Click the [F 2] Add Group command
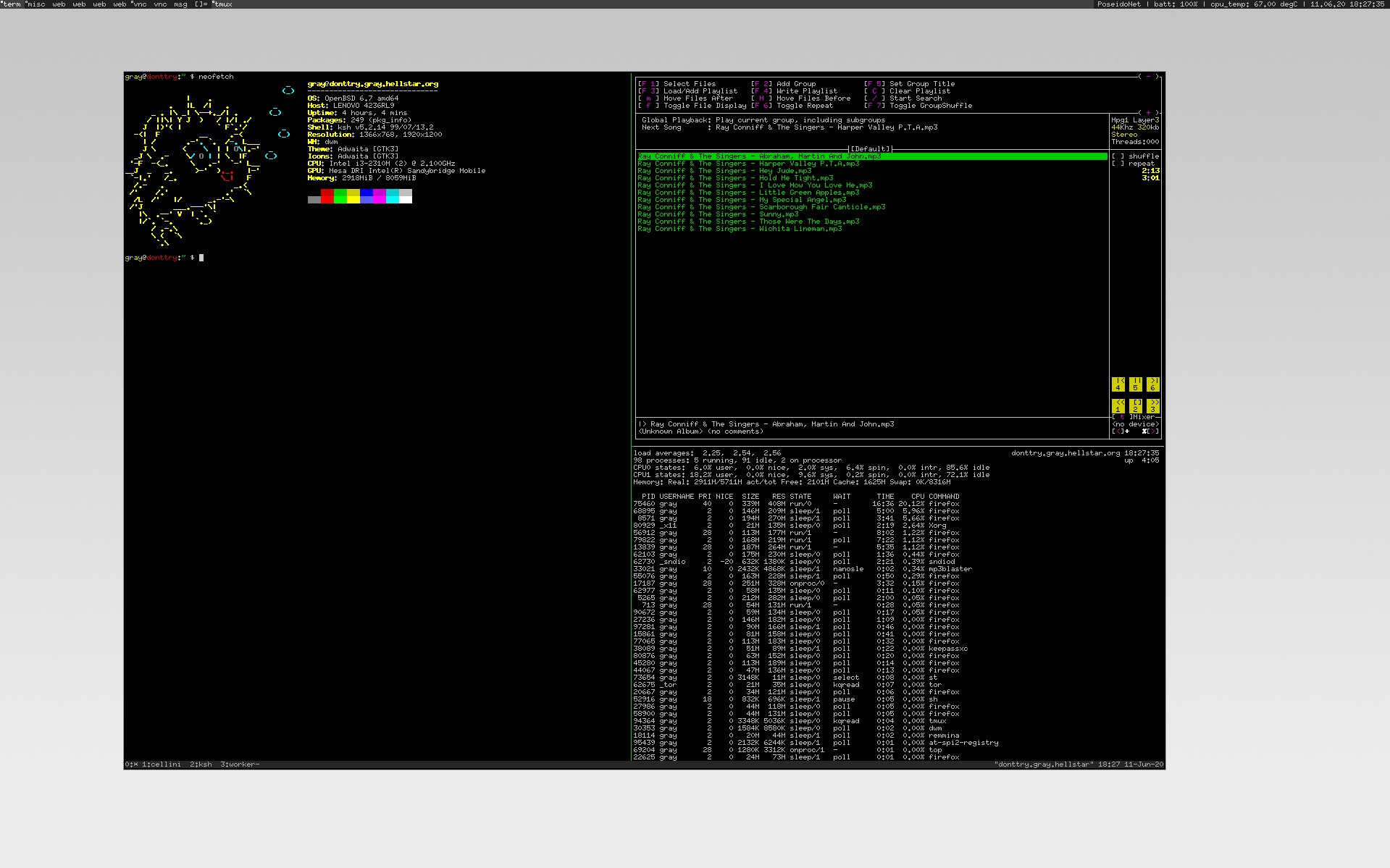Viewport: 1390px width, 868px height. [783, 84]
